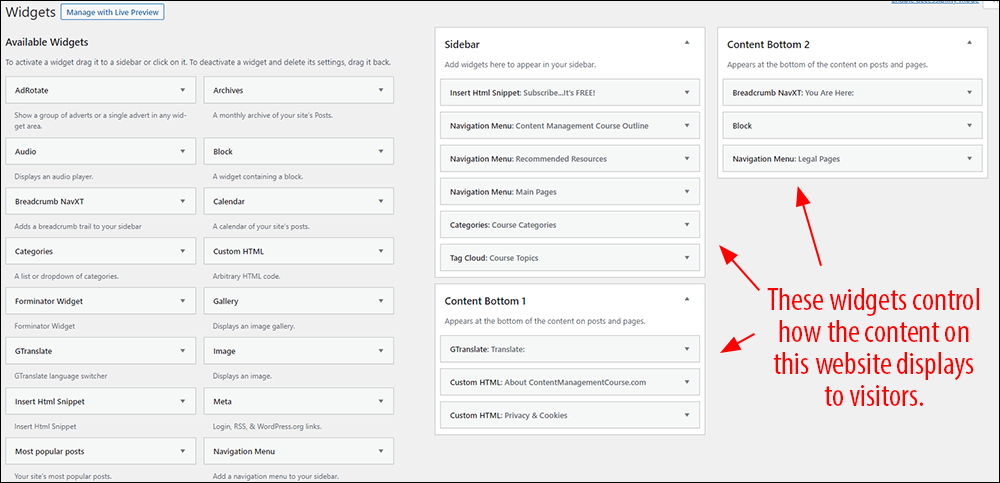Select the Calendar widget title

[230, 202]
